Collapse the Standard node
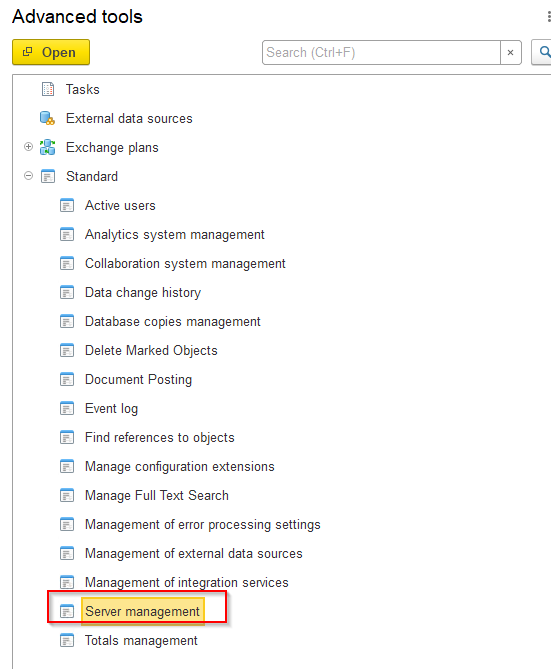Image resolution: width=551 pixels, height=669 pixels. click(x=28, y=176)
